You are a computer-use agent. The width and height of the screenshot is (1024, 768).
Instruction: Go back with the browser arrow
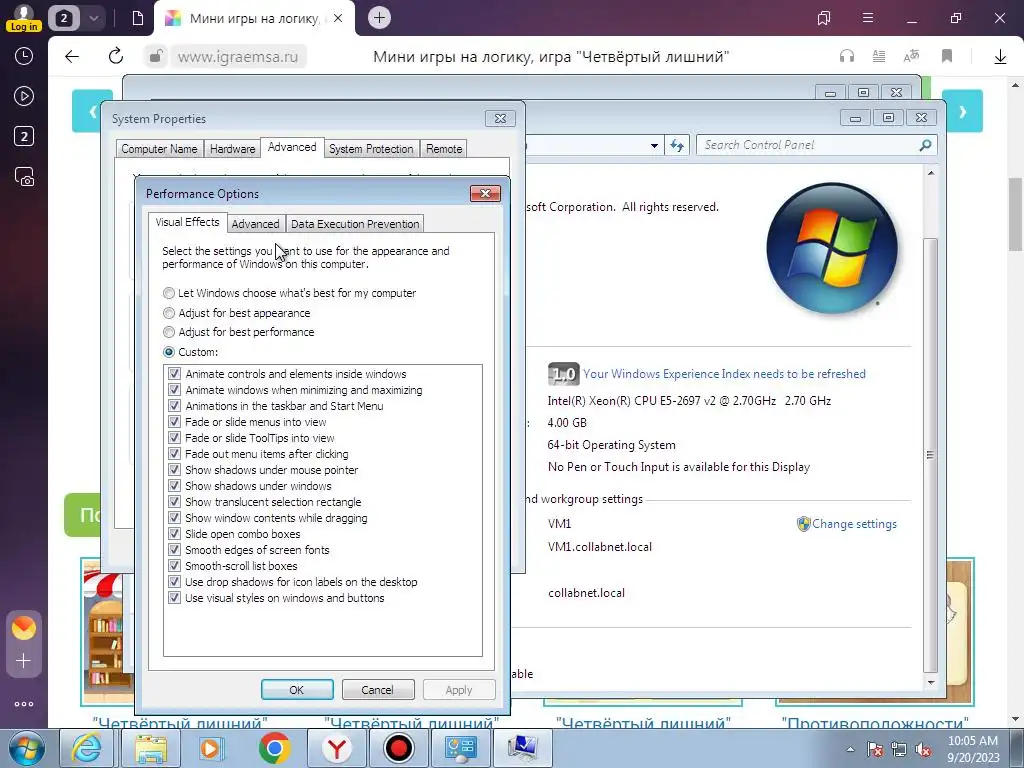point(72,57)
